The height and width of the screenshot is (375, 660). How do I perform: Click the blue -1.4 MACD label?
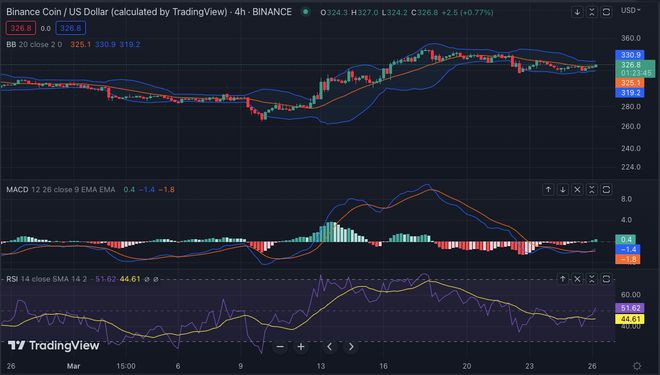628,250
